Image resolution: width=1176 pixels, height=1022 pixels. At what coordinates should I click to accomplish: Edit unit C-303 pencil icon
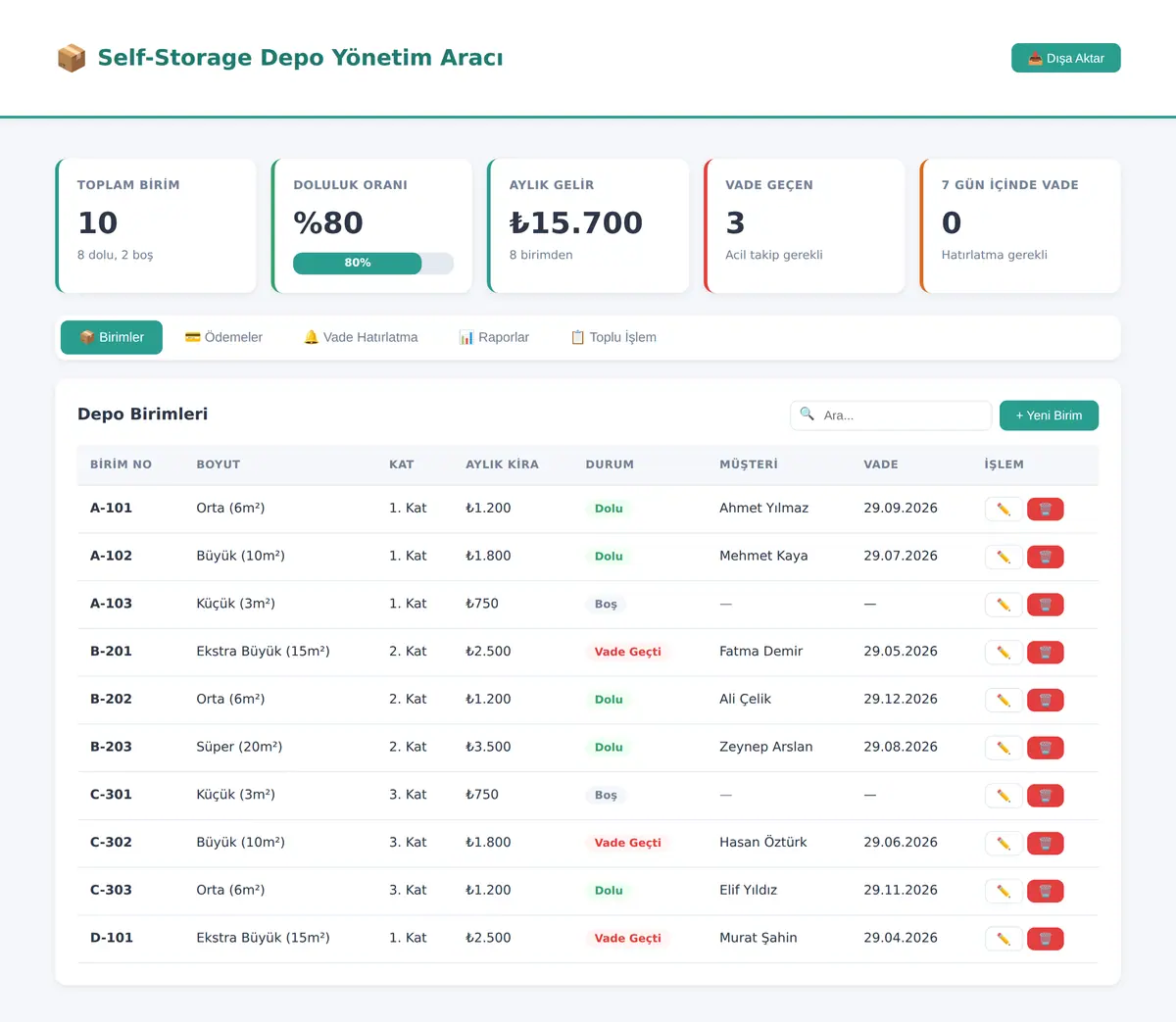click(x=1004, y=892)
